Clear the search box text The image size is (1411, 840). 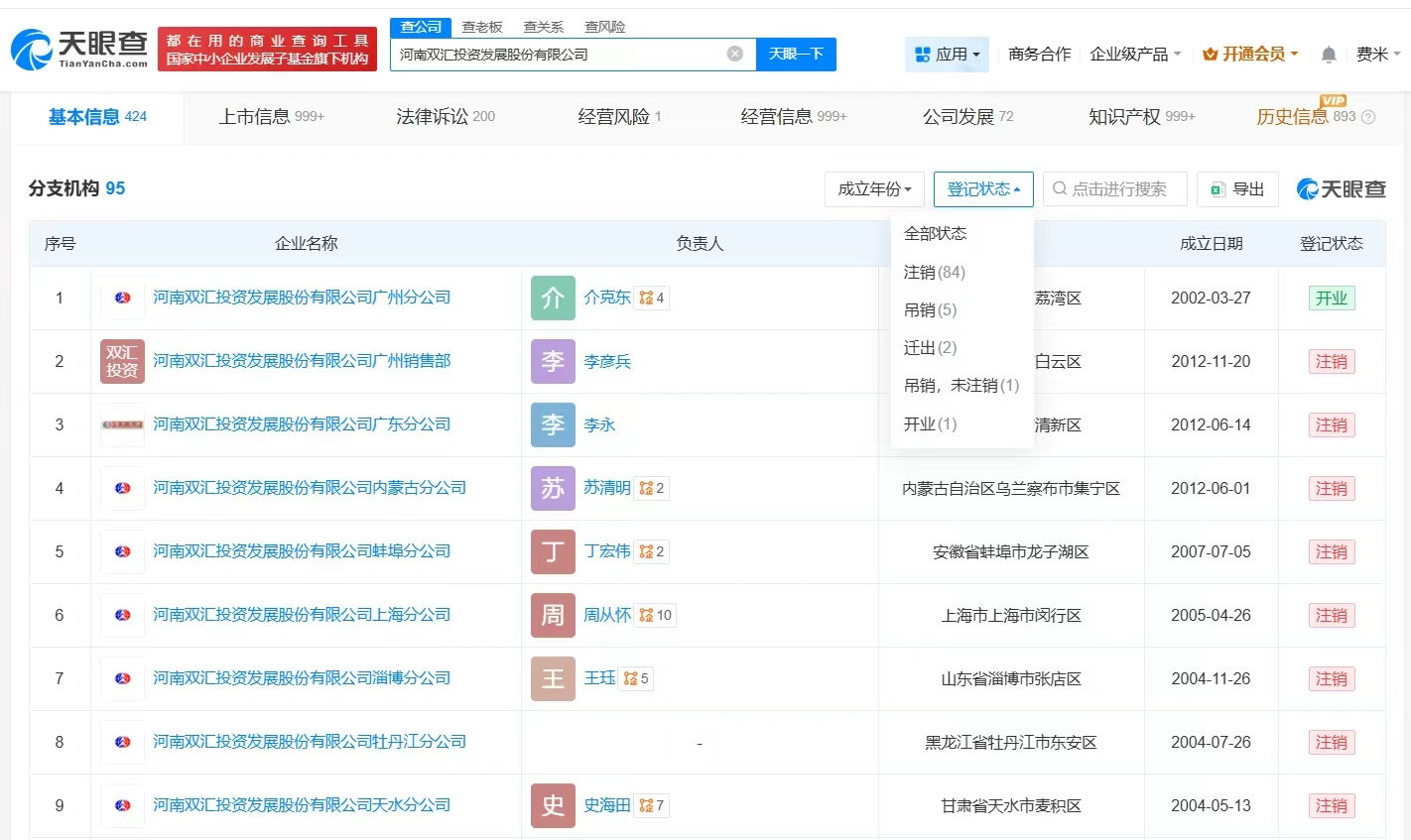[x=735, y=54]
